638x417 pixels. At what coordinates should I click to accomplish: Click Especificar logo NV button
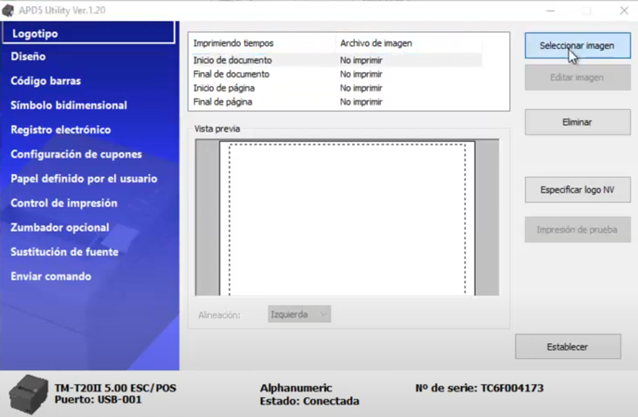point(577,190)
